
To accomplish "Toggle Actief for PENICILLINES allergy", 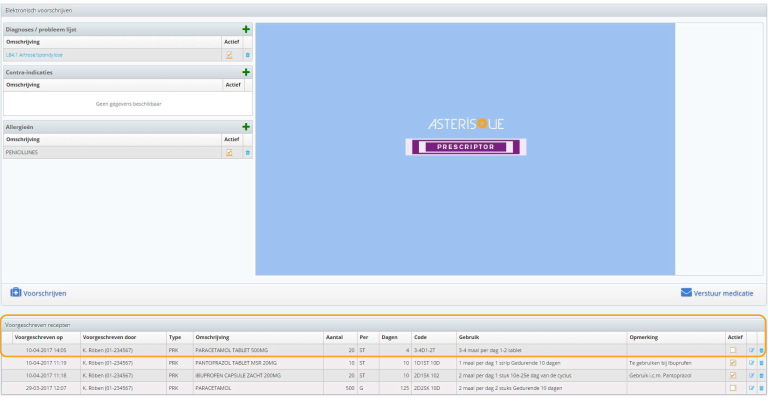I will [229, 153].
